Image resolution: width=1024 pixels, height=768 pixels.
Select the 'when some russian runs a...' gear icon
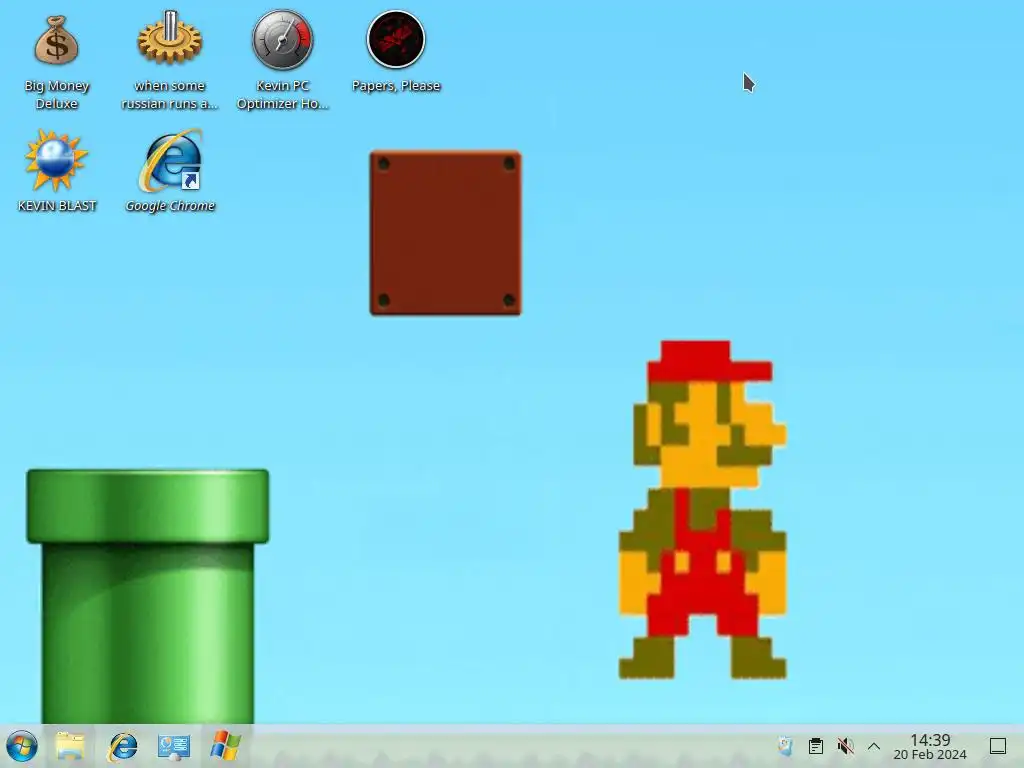[x=170, y=38]
